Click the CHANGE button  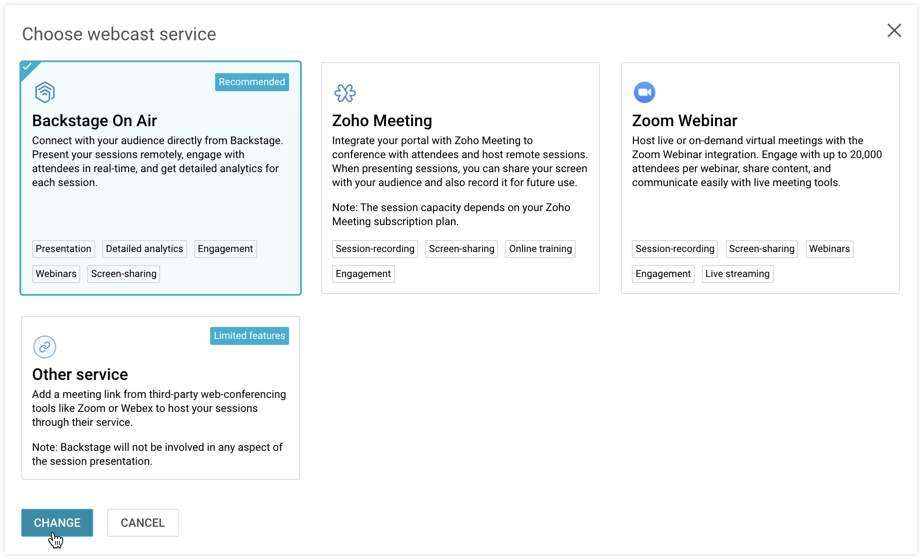pos(57,522)
